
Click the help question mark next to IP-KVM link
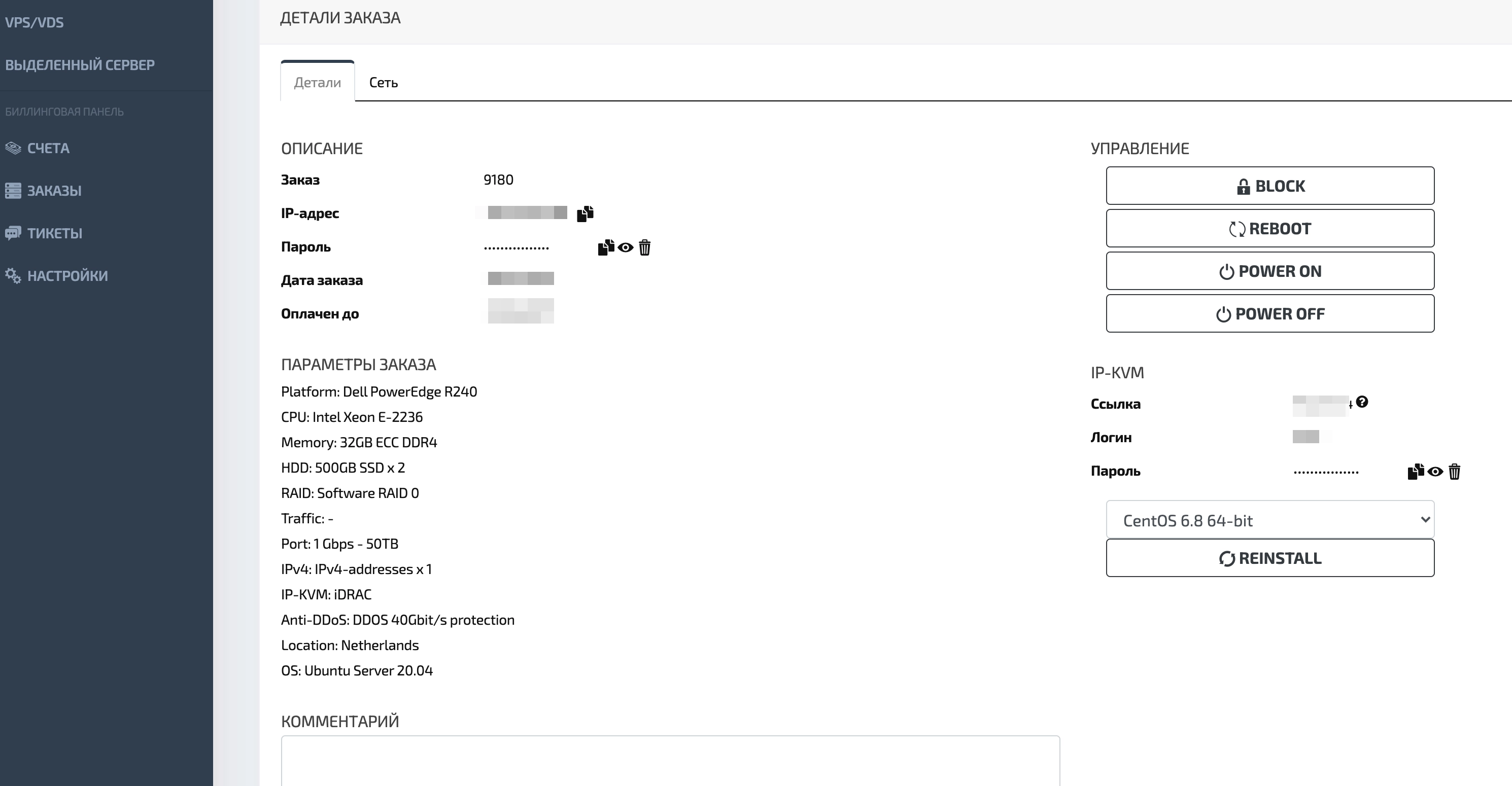pos(1362,402)
